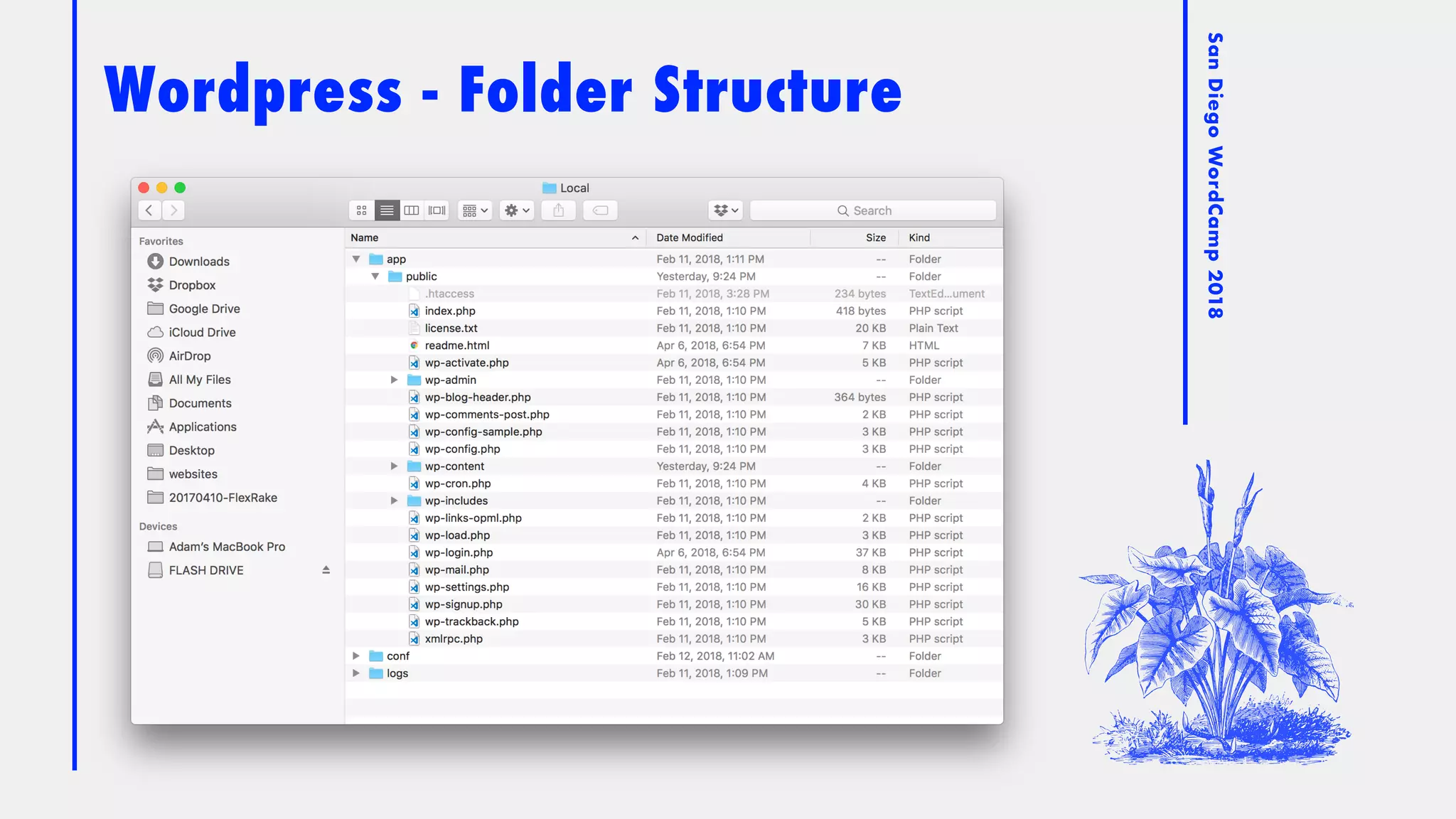Select wp-activate.php file

674,363
